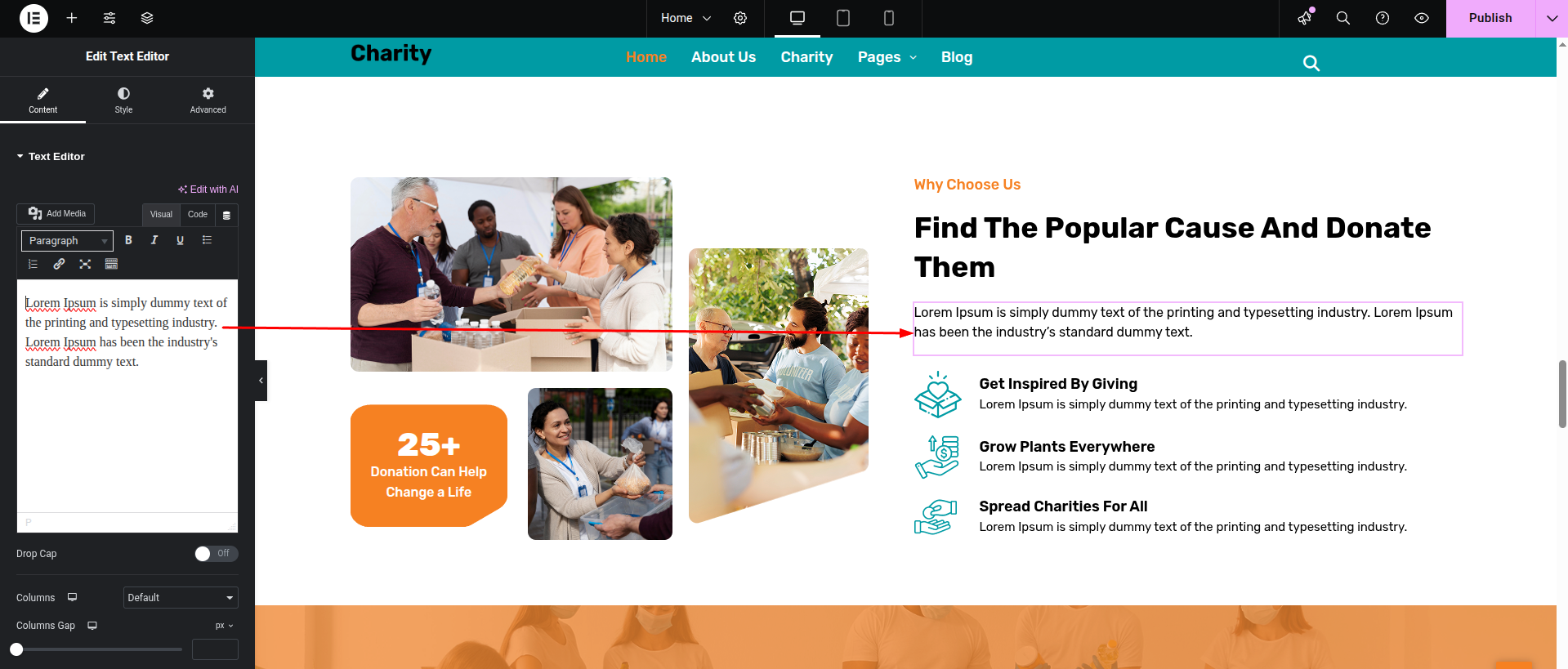This screenshot has width=1568, height=669.
Task: Insert a link in the text editor
Action: [x=59, y=264]
